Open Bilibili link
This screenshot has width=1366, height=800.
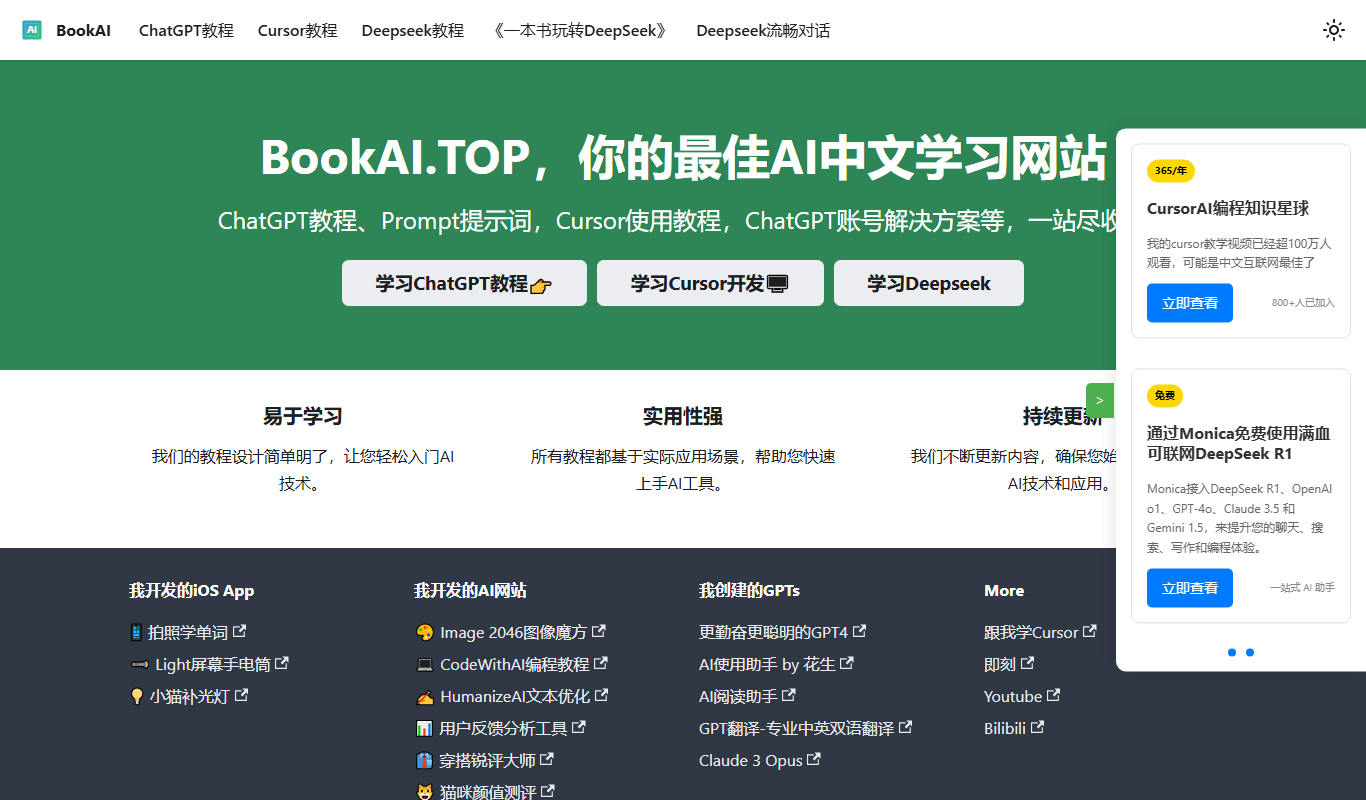tap(1014, 728)
